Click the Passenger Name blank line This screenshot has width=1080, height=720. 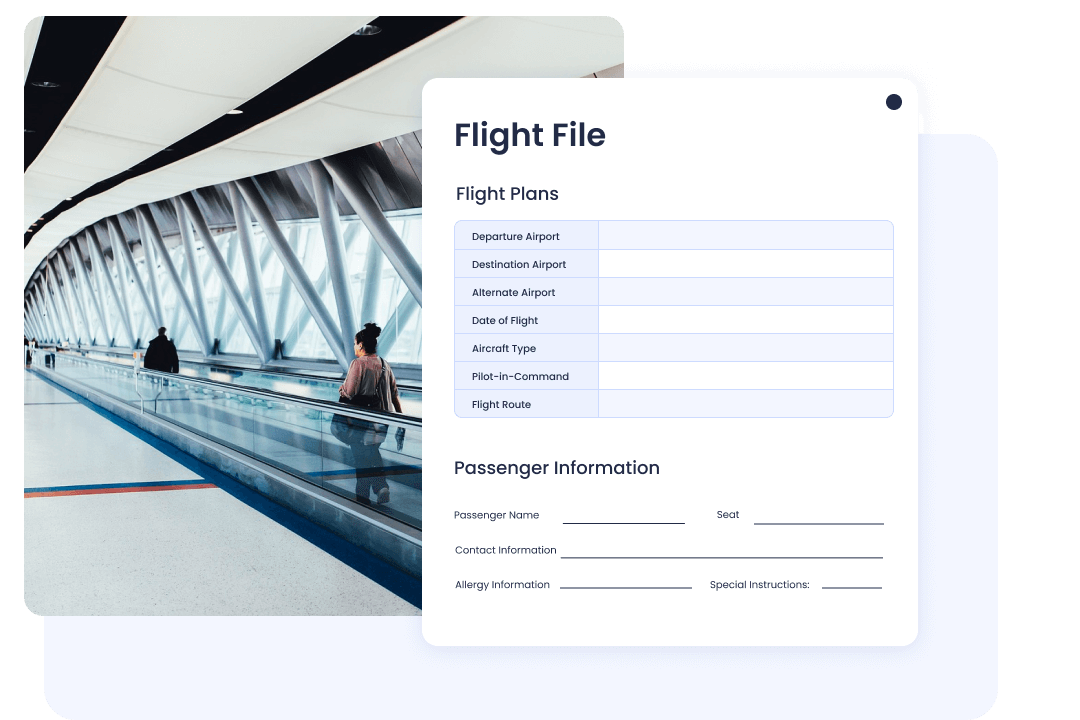(624, 519)
